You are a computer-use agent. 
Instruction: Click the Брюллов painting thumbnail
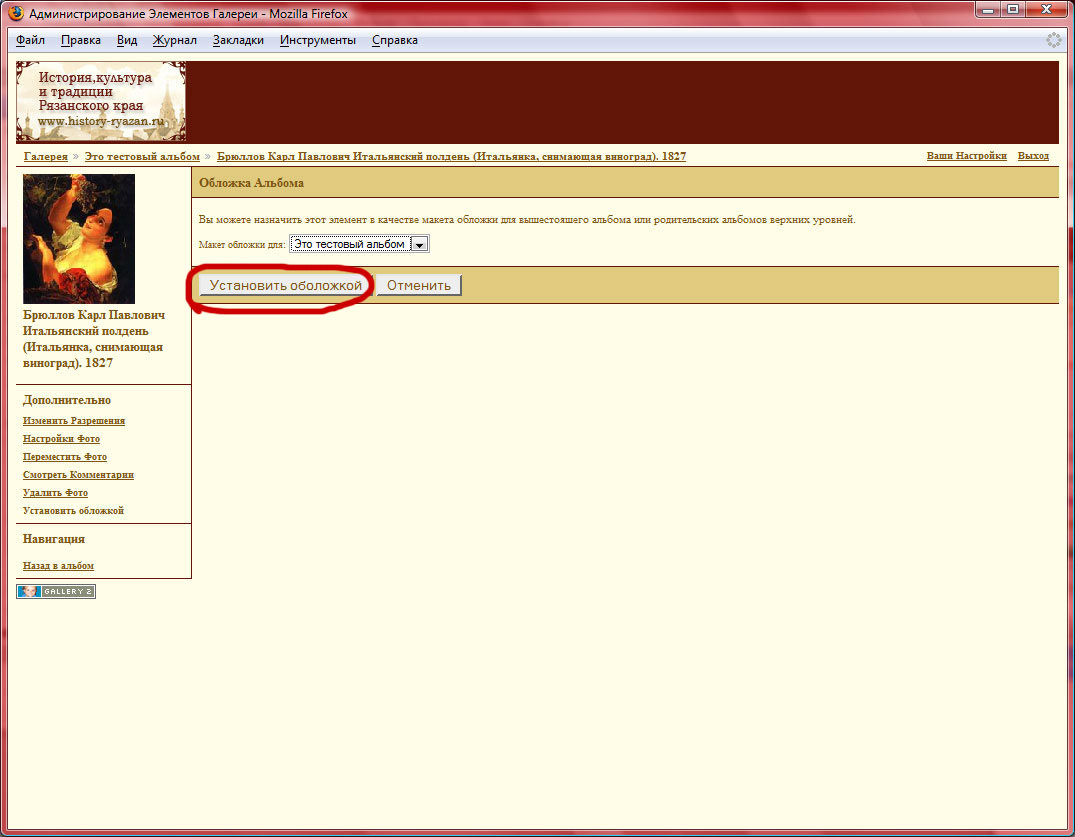pyautogui.click(x=79, y=239)
